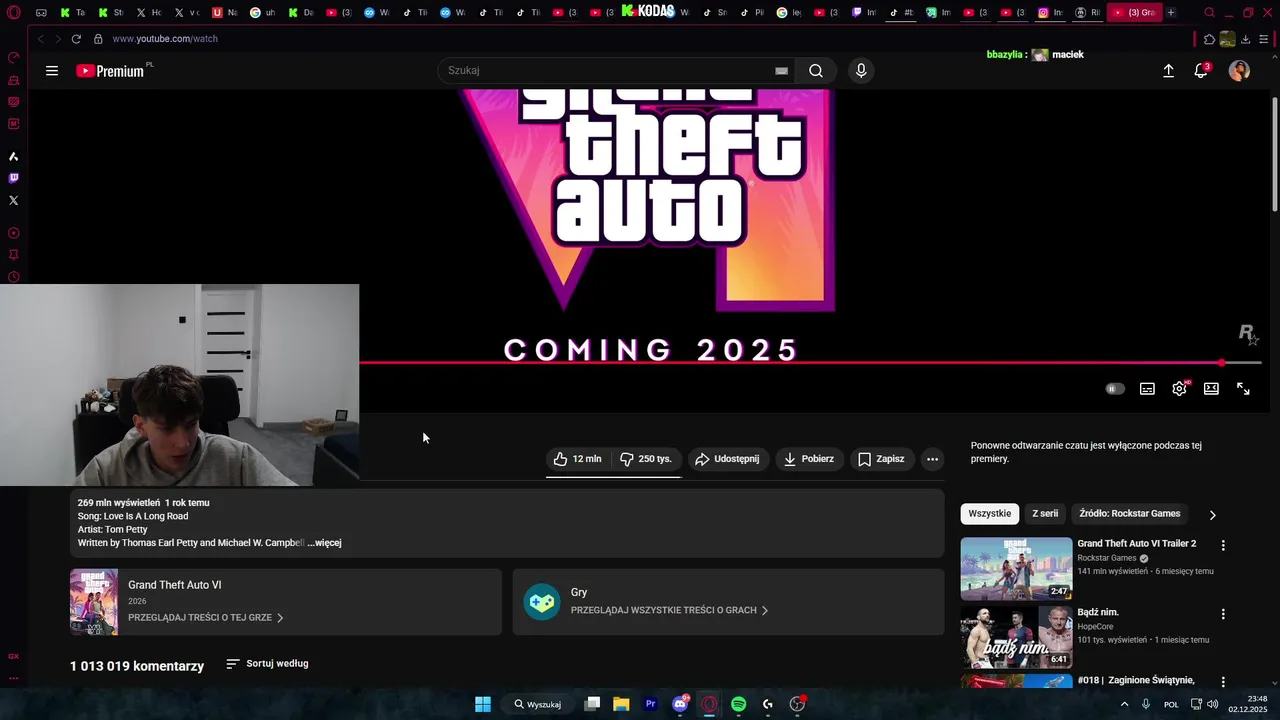Open browser extensions puzzle icon
This screenshot has width=1280, height=720.
pyautogui.click(x=1209, y=39)
